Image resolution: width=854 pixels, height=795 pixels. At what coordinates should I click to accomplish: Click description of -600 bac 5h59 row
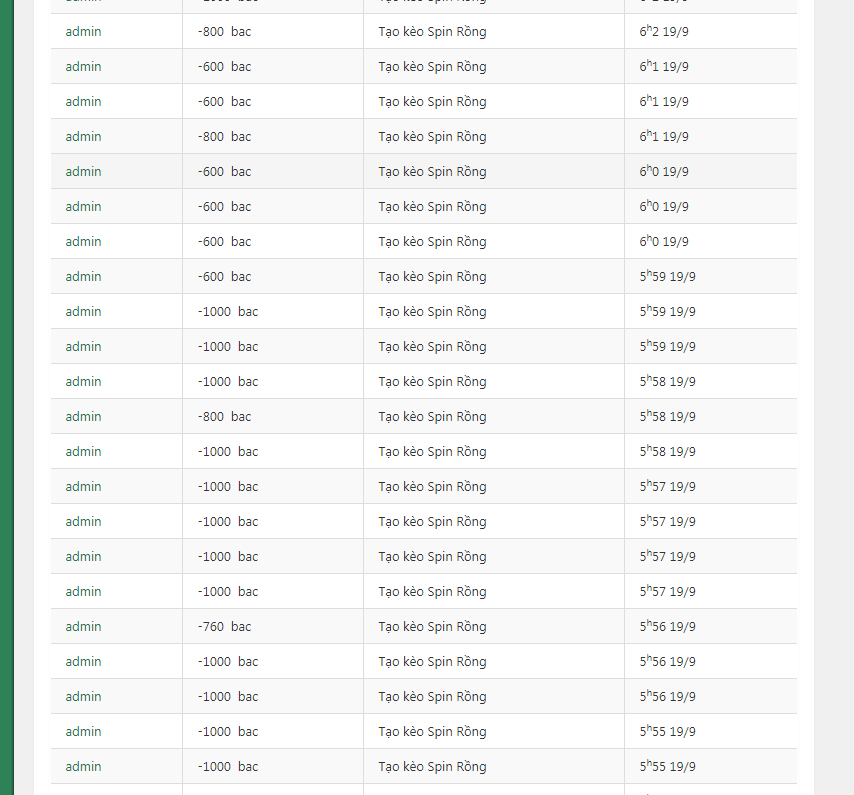pyautogui.click(x=432, y=277)
